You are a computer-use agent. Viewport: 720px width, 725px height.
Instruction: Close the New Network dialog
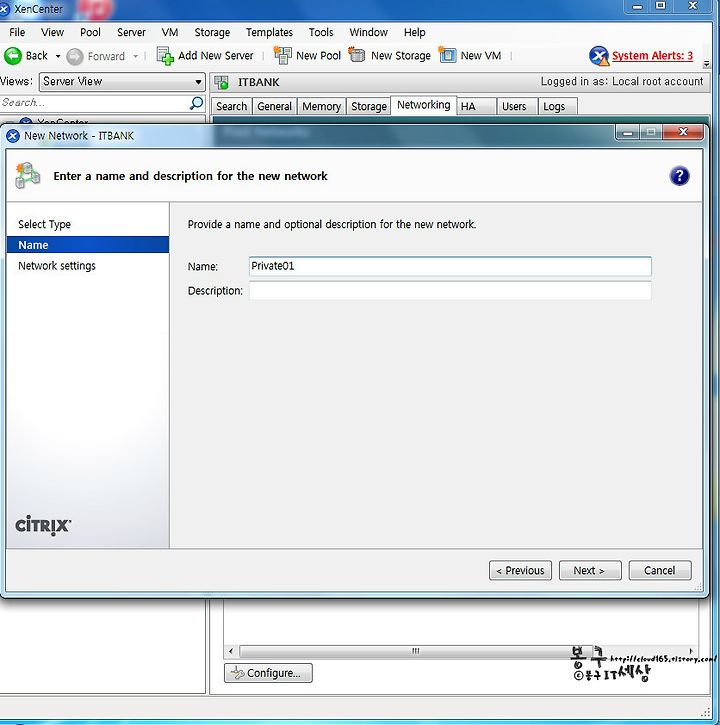pyautogui.click(x=683, y=132)
